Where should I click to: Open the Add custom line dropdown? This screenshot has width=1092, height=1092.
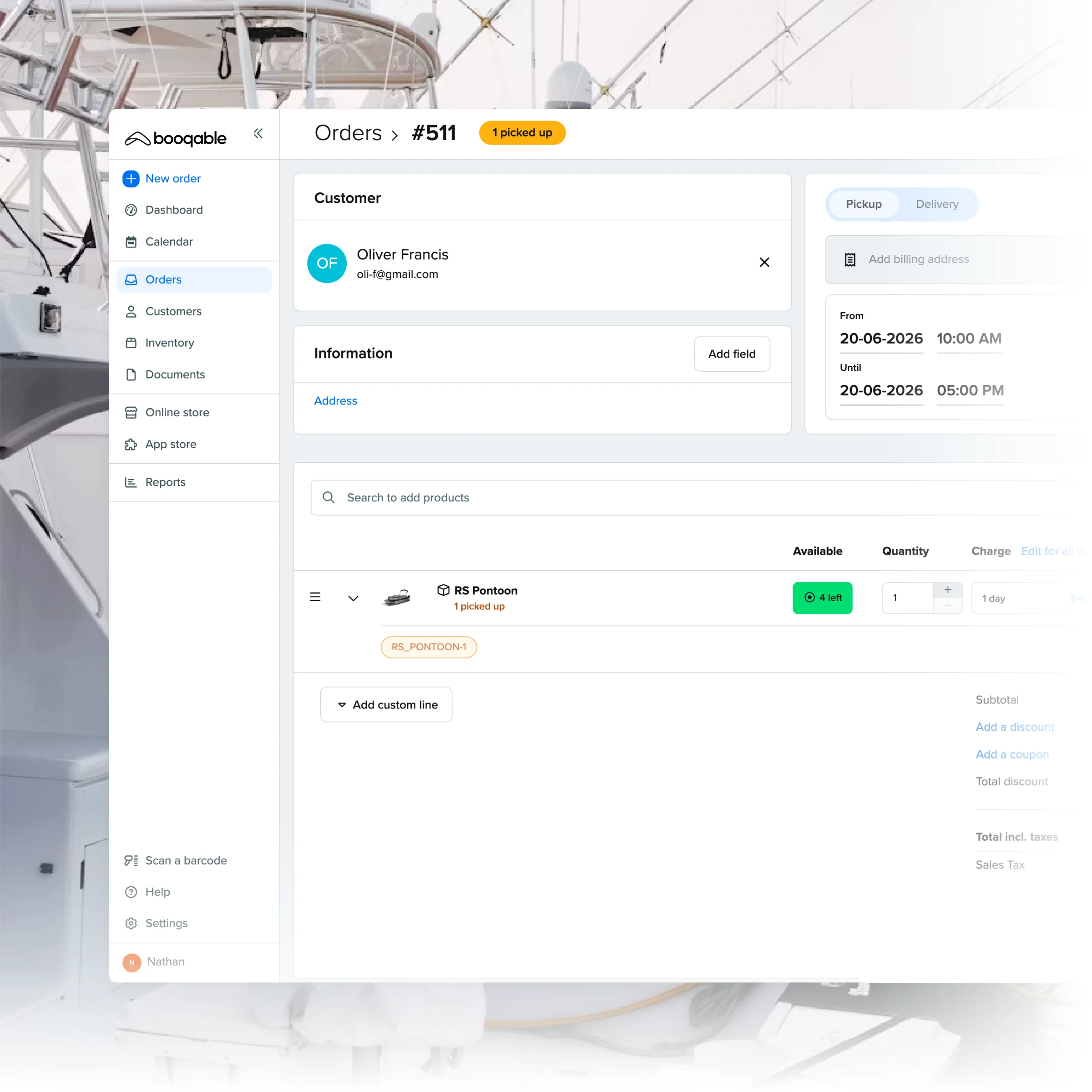tap(386, 705)
